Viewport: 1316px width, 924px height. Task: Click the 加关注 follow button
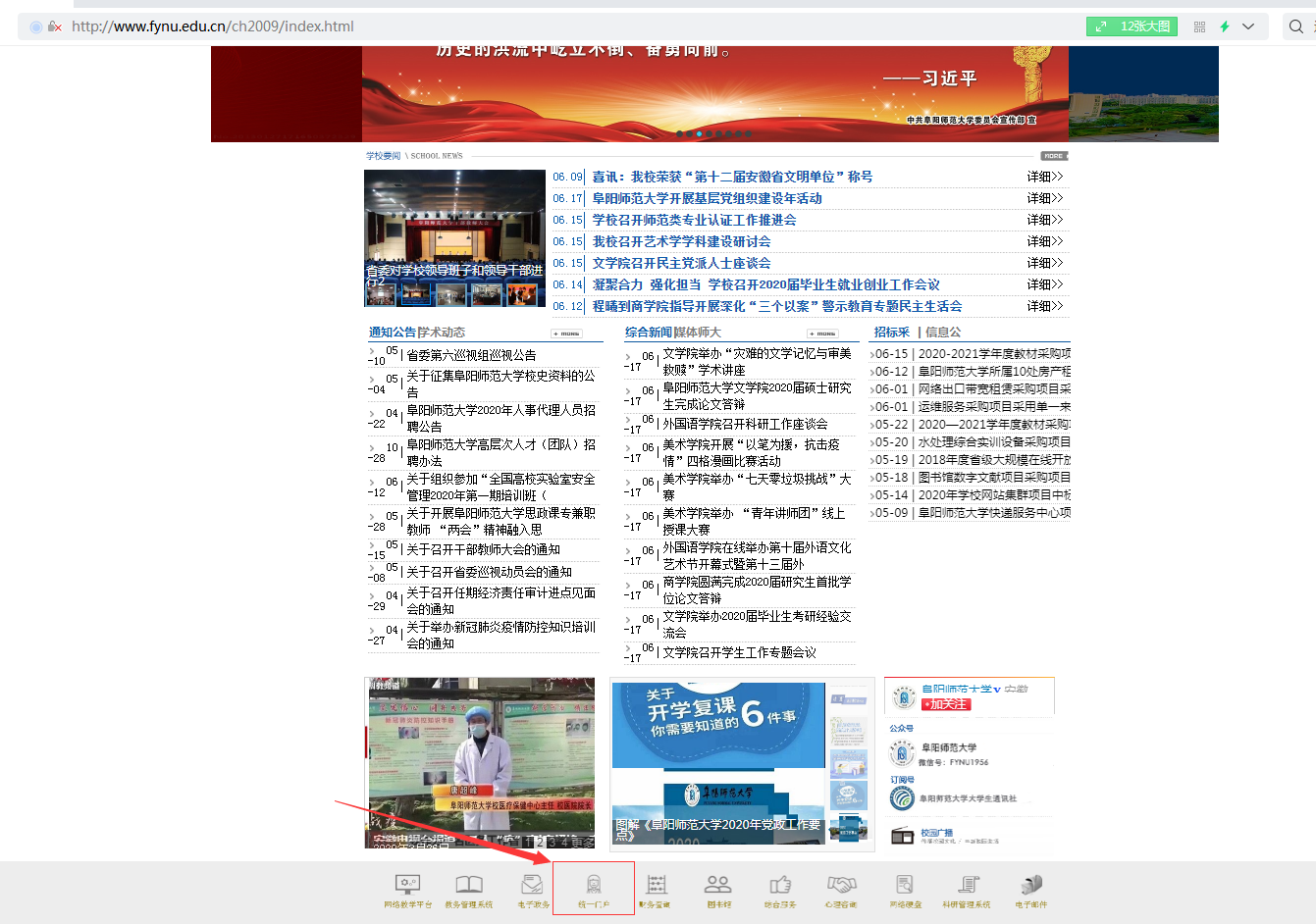[x=945, y=704]
